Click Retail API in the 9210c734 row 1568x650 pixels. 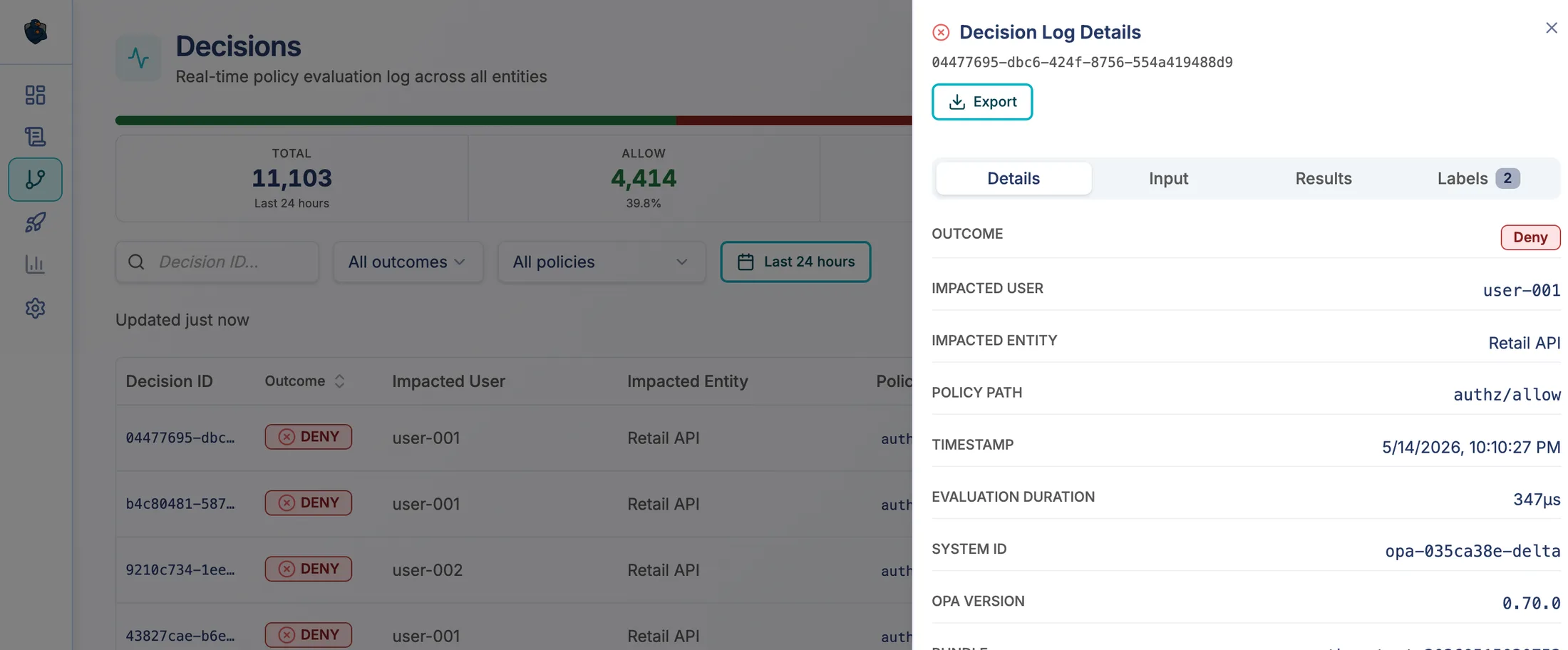(663, 570)
